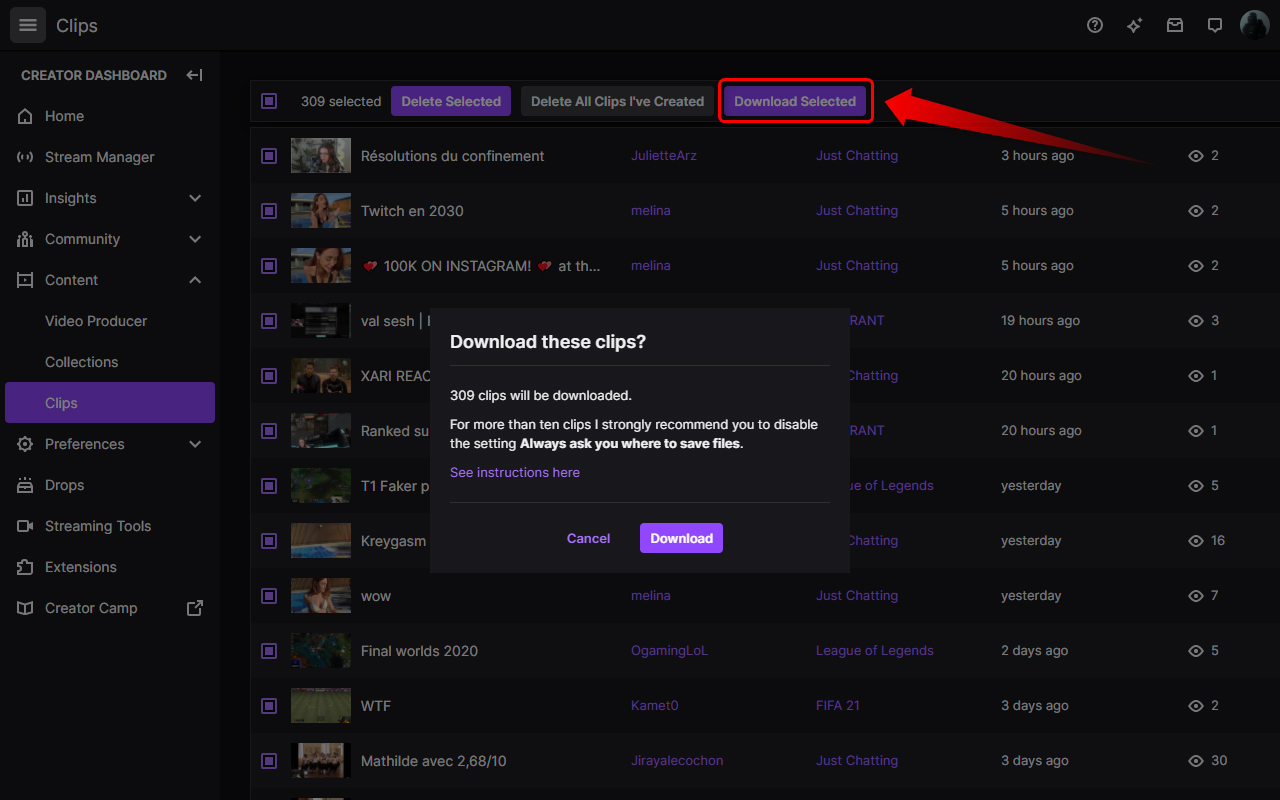Screen dimensions: 1280x800
Task: Cancel the download clips dialog
Action: (588, 538)
